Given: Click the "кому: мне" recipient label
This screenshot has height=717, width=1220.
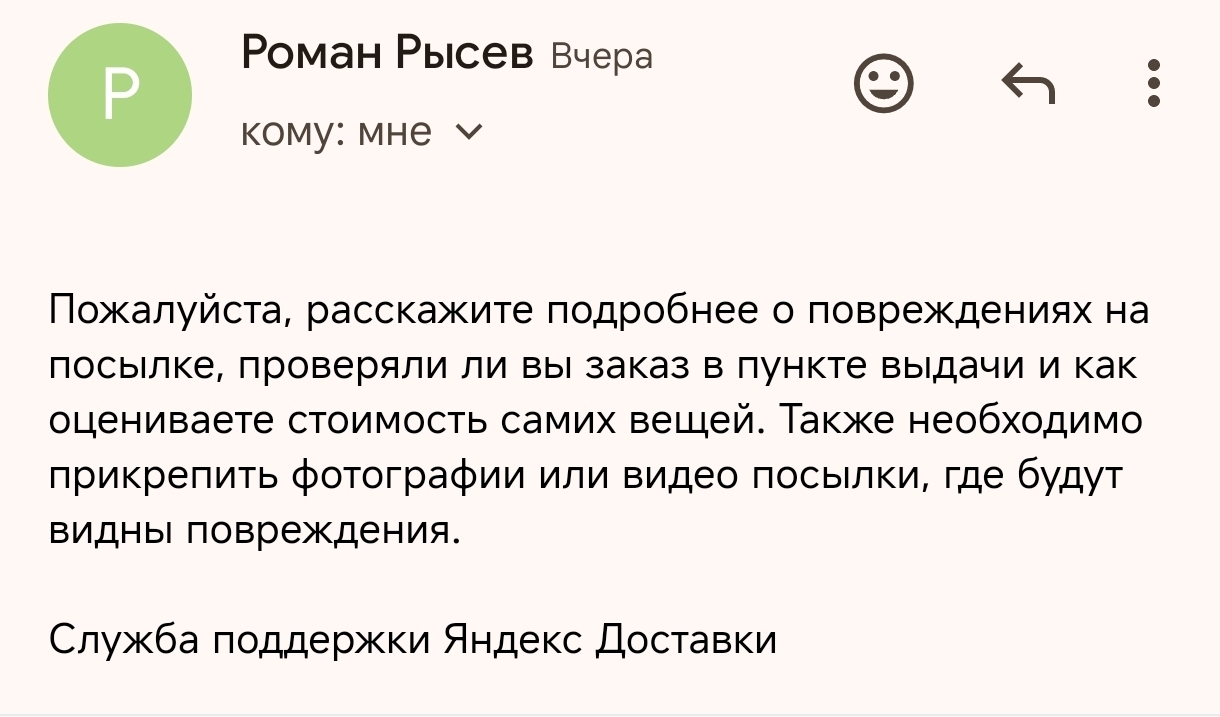Looking at the screenshot, I should 336,131.
